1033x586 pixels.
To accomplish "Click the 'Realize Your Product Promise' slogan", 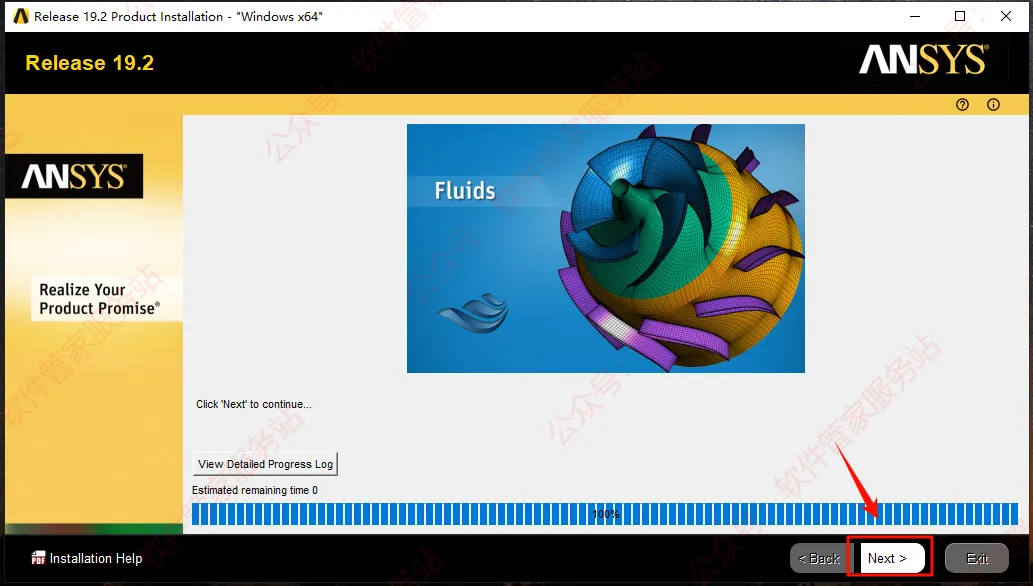I will coord(99,299).
